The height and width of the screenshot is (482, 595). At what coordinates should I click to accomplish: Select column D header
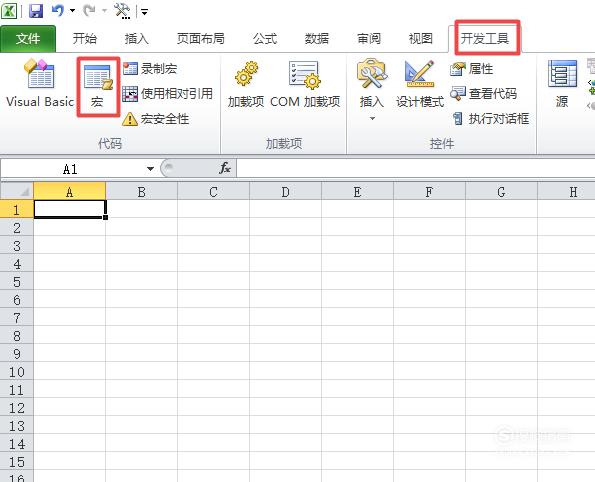[x=285, y=191]
